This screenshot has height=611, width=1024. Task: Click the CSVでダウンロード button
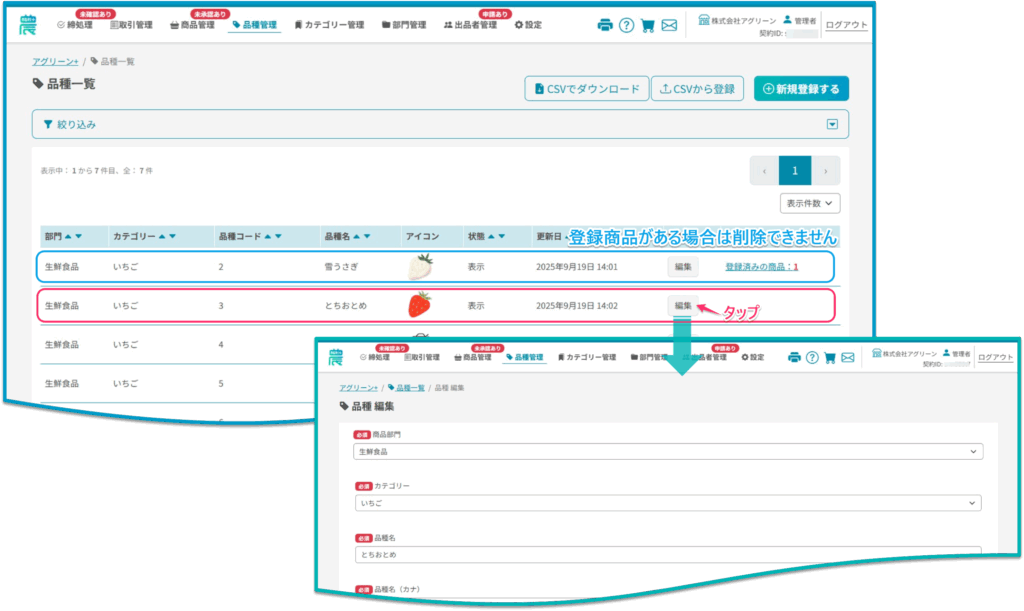pyautogui.click(x=587, y=89)
